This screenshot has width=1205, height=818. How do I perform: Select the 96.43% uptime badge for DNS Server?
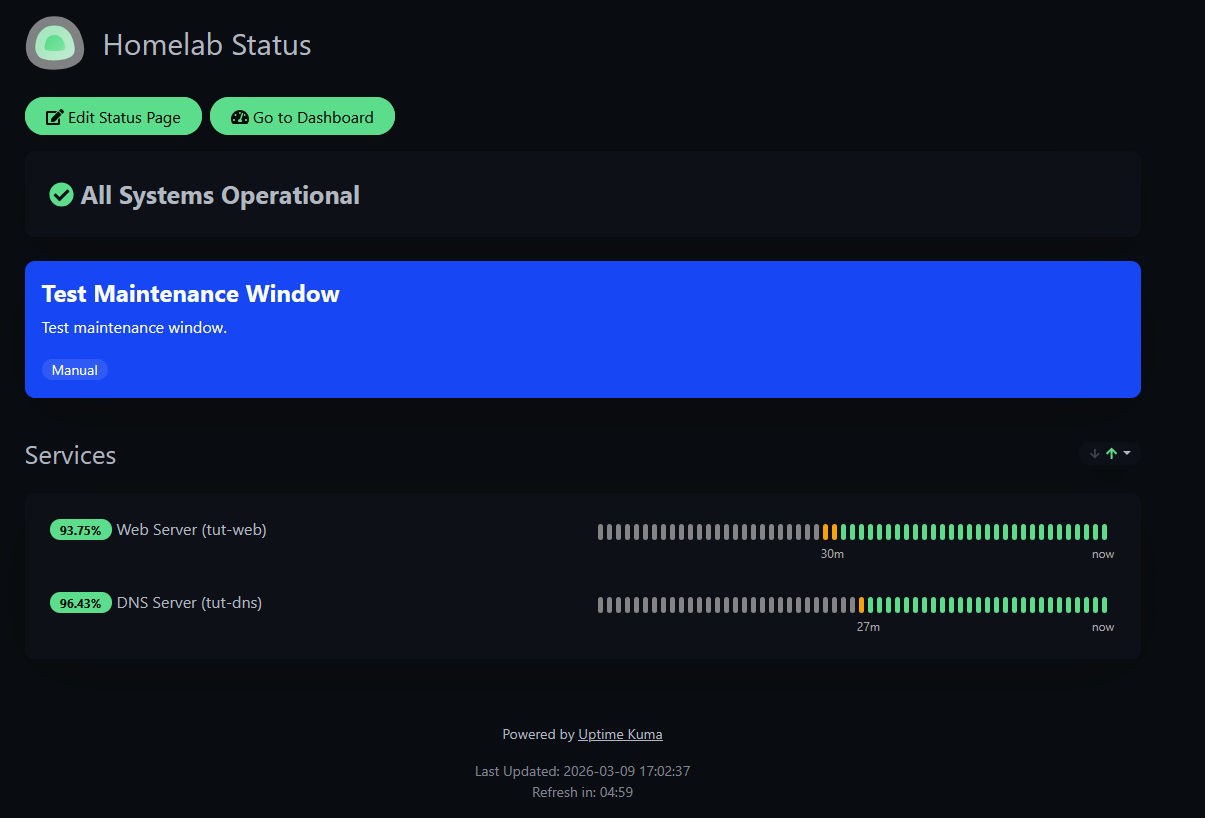(x=81, y=602)
